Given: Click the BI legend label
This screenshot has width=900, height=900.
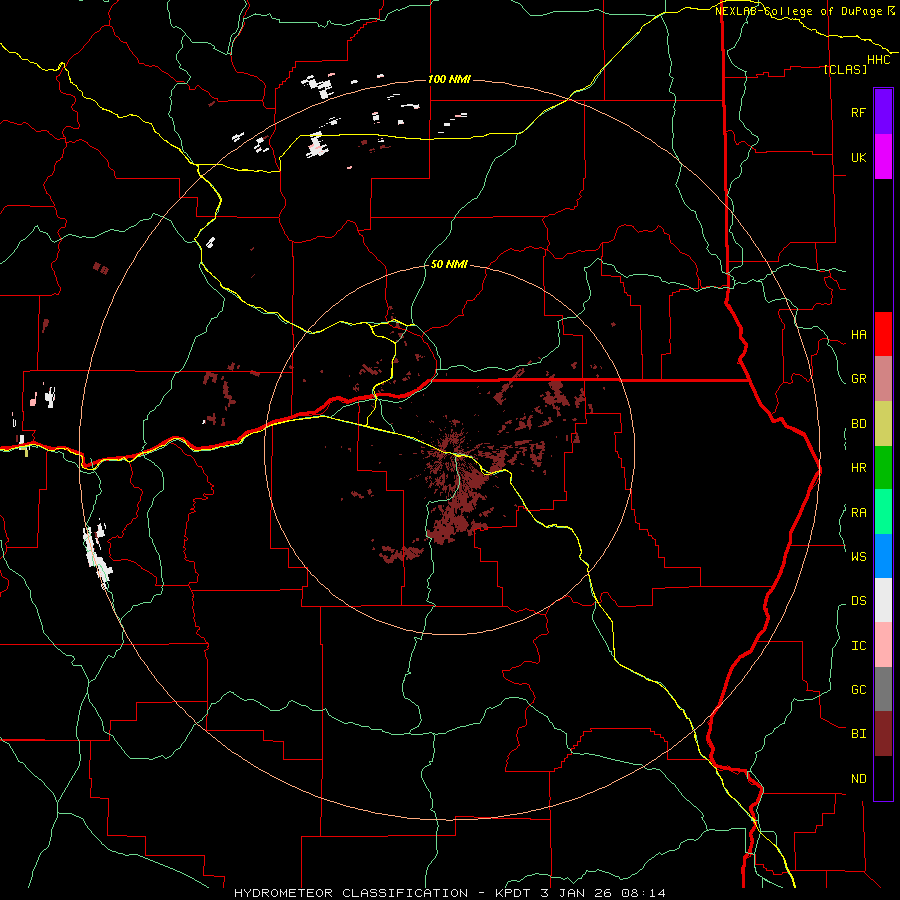Looking at the screenshot, I should tap(858, 734).
